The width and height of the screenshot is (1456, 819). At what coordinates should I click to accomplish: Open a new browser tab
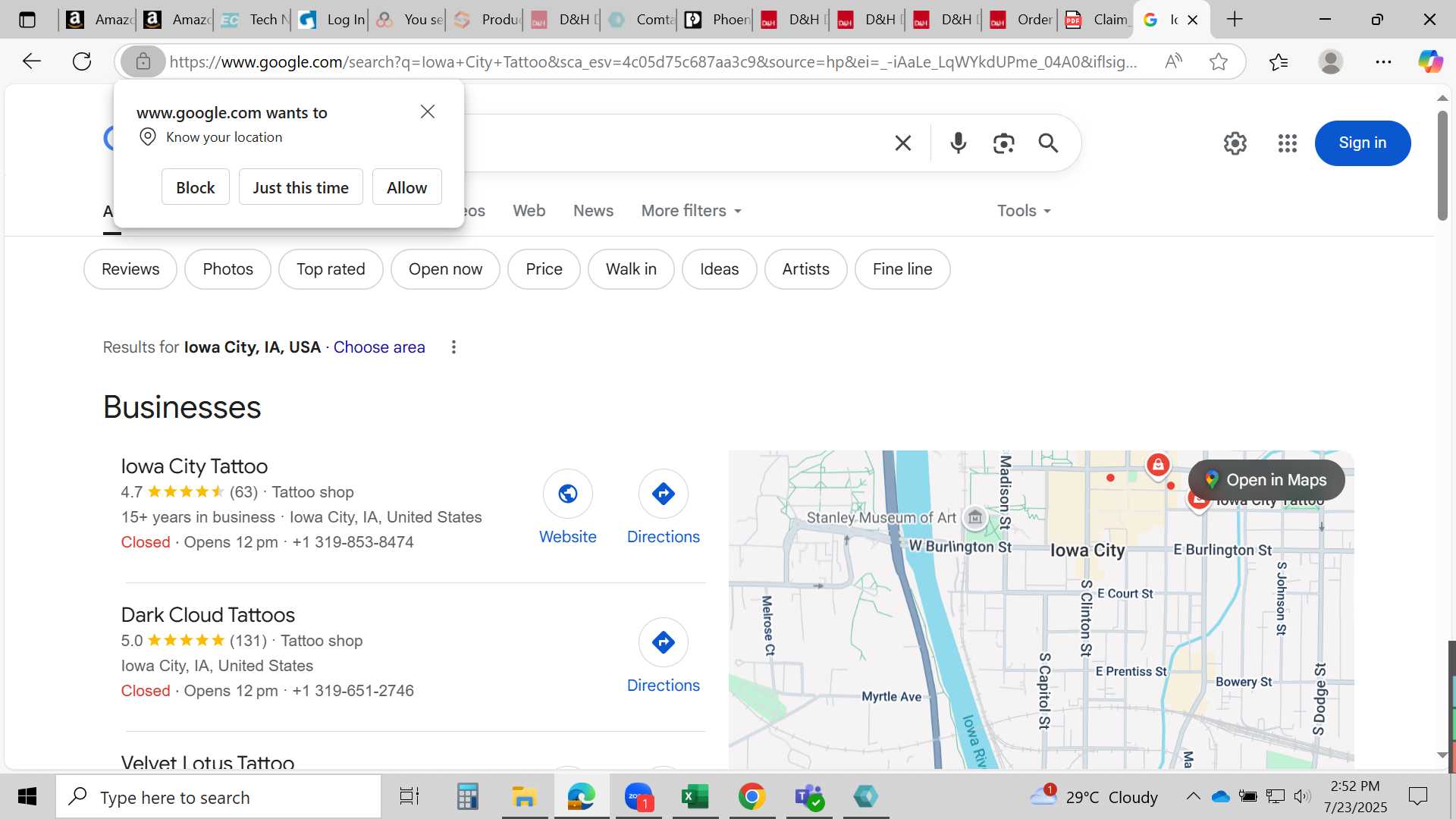[1235, 20]
